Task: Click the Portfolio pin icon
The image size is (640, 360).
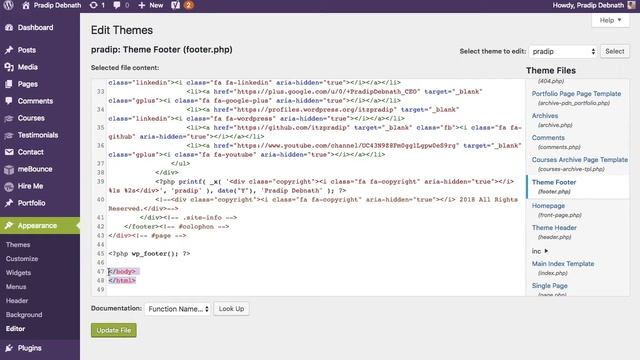Action: click(x=9, y=203)
